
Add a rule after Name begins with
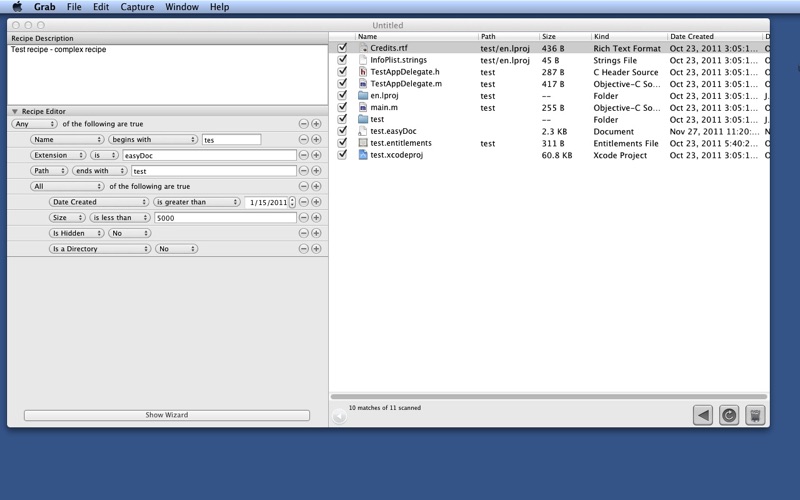point(316,139)
